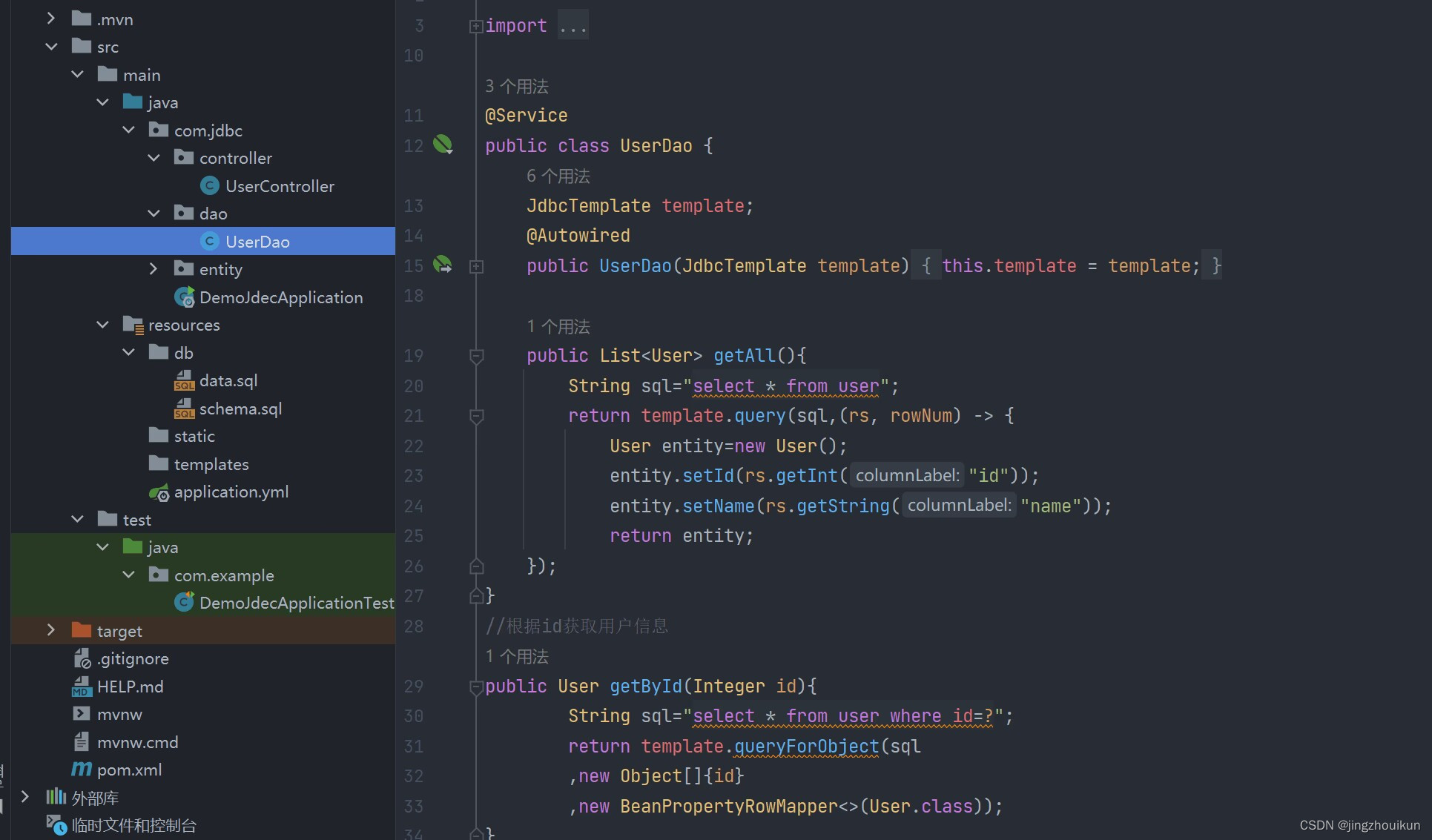Fold the getById method at line 29

(476, 687)
